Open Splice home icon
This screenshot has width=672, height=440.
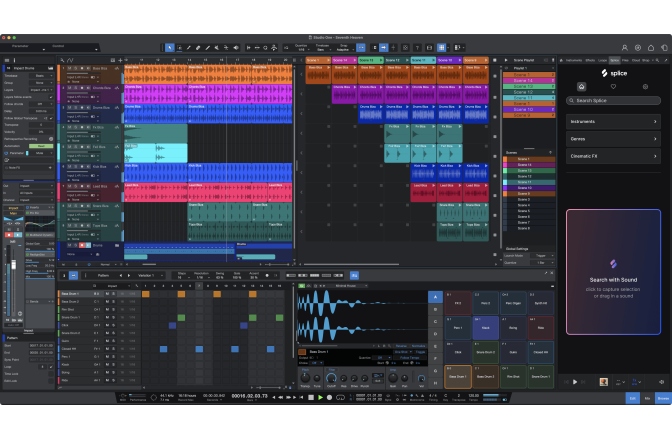pyautogui.click(x=582, y=87)
